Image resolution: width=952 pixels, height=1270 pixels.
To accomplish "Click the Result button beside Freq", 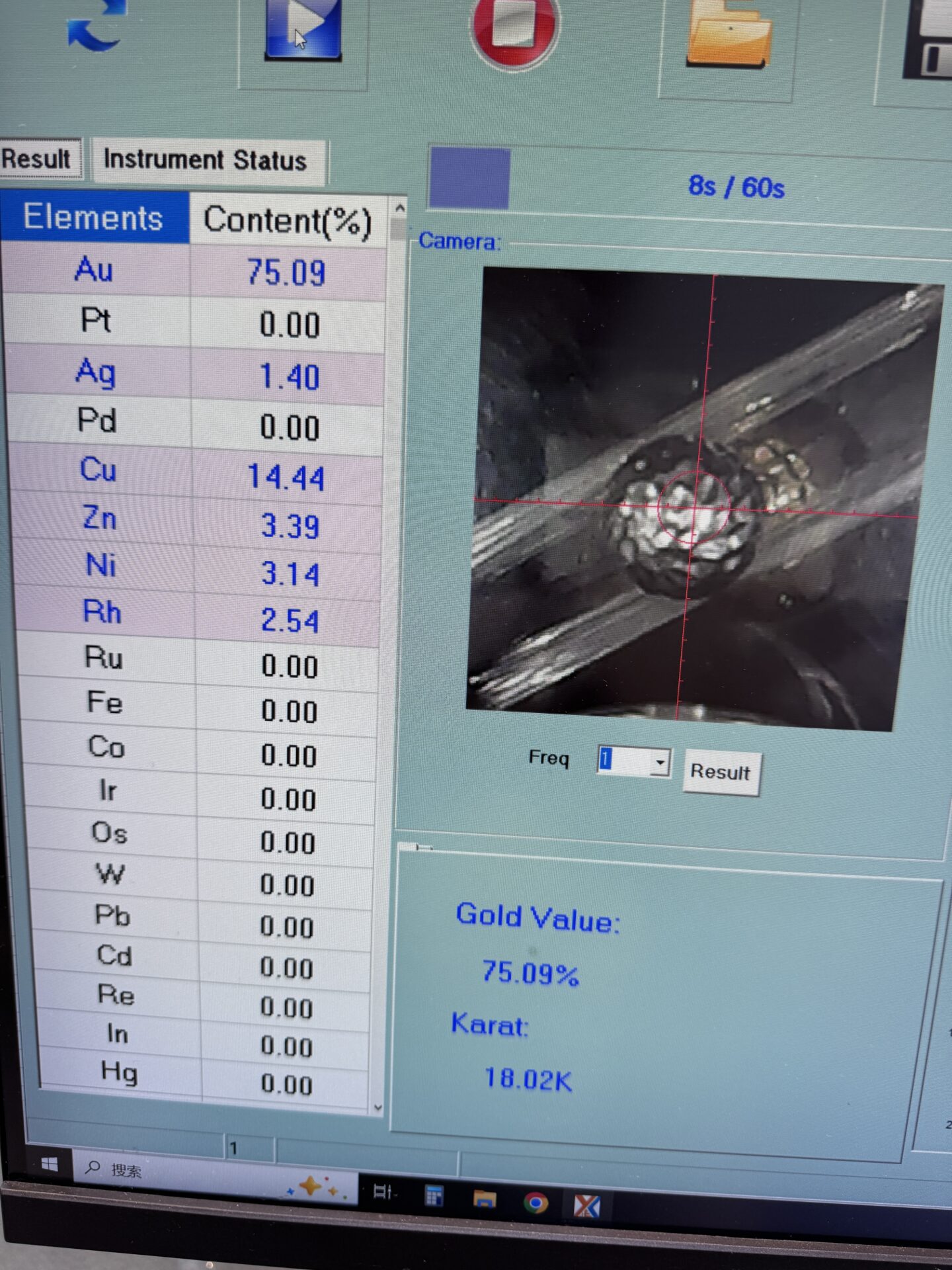I will [721, 772].
